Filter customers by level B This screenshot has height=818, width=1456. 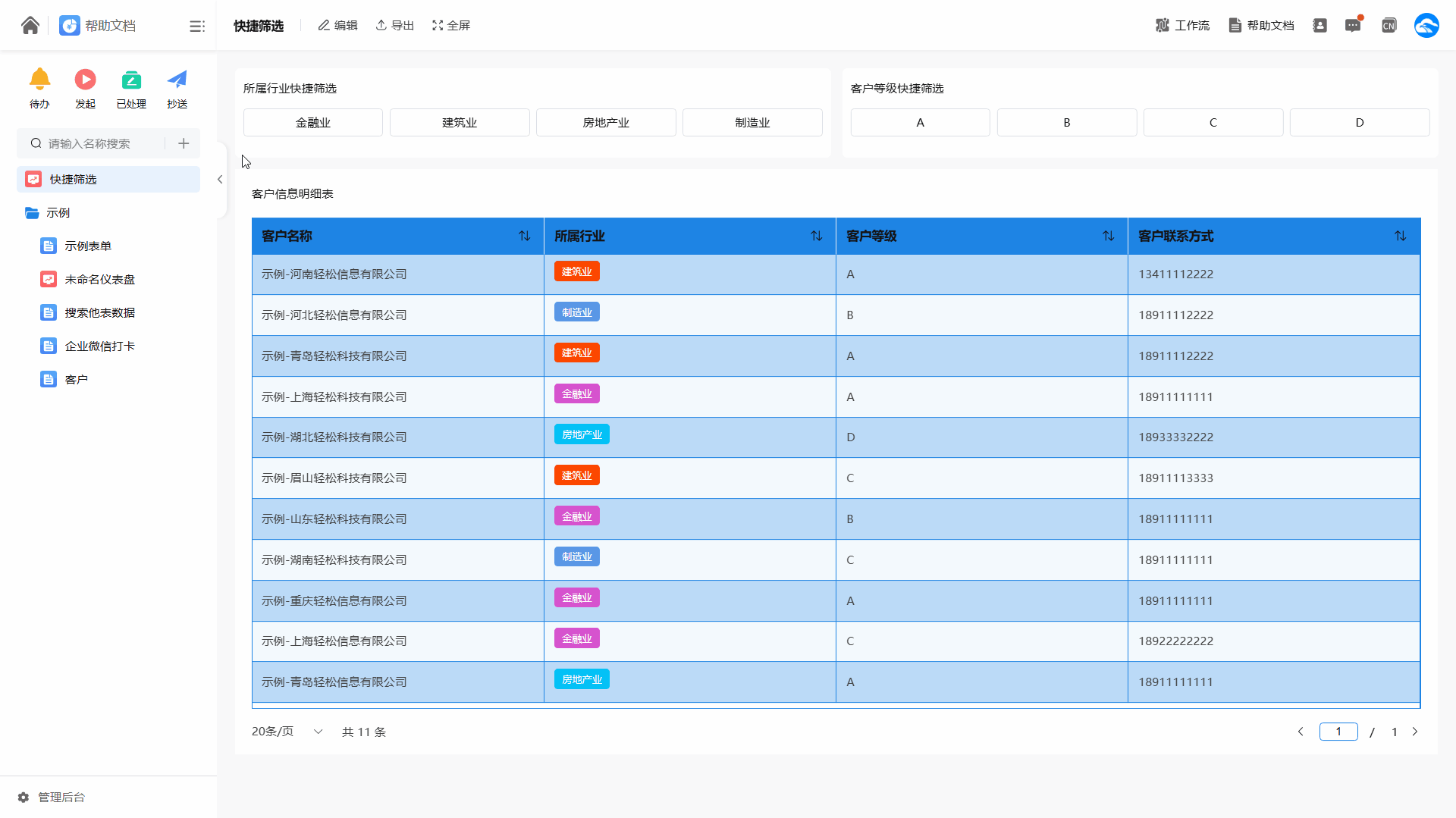[x=1067, y=123]
